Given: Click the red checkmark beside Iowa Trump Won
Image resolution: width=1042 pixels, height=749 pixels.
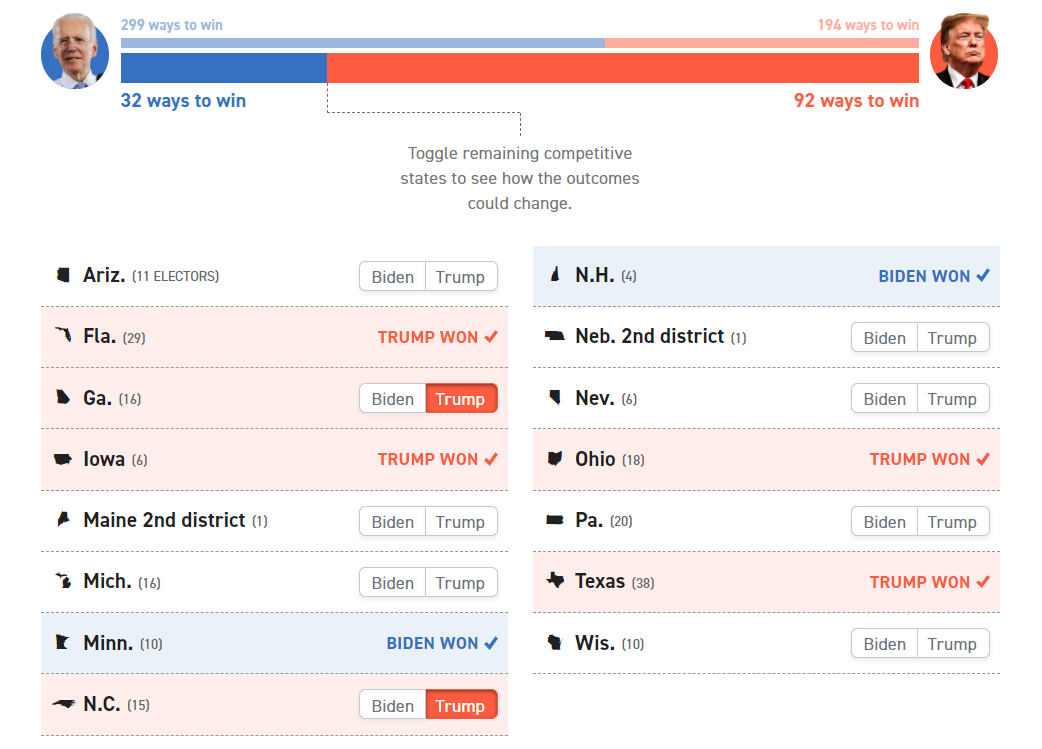Looking at the screenshot, I should pyautogui.click(x=491, y=459).
